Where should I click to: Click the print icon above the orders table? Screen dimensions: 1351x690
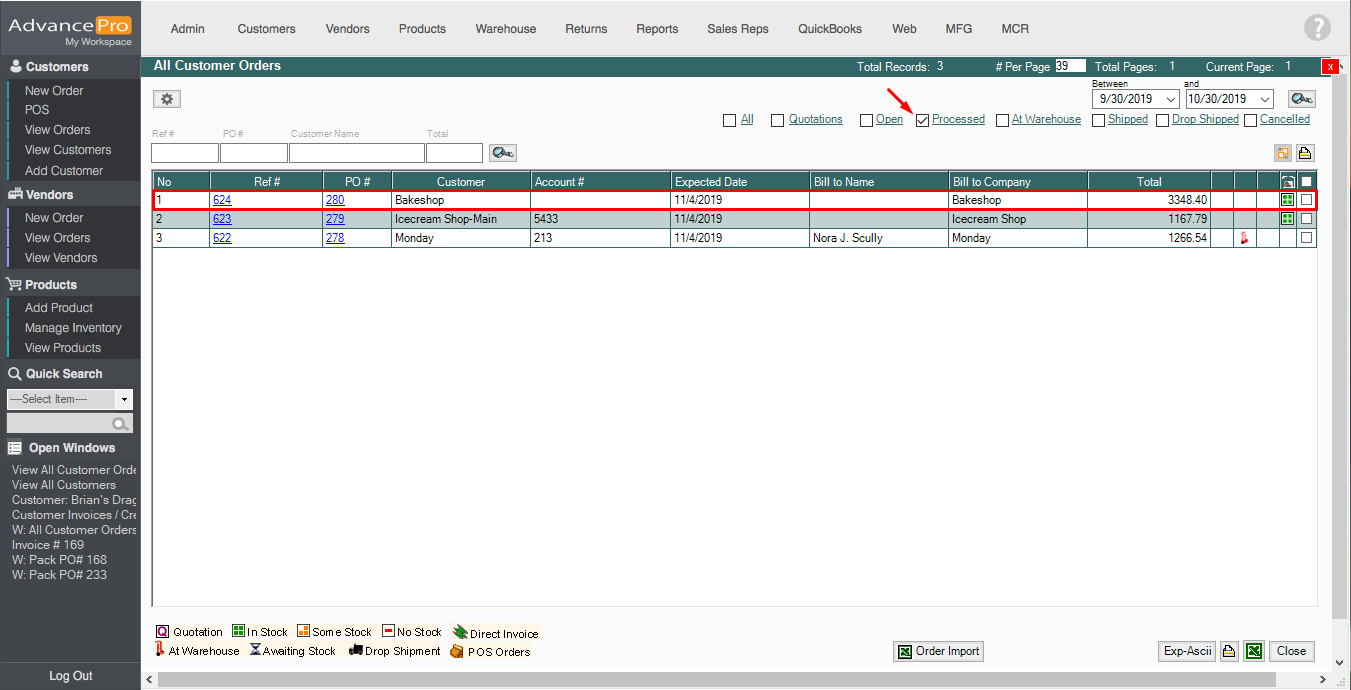(1305, 153)
